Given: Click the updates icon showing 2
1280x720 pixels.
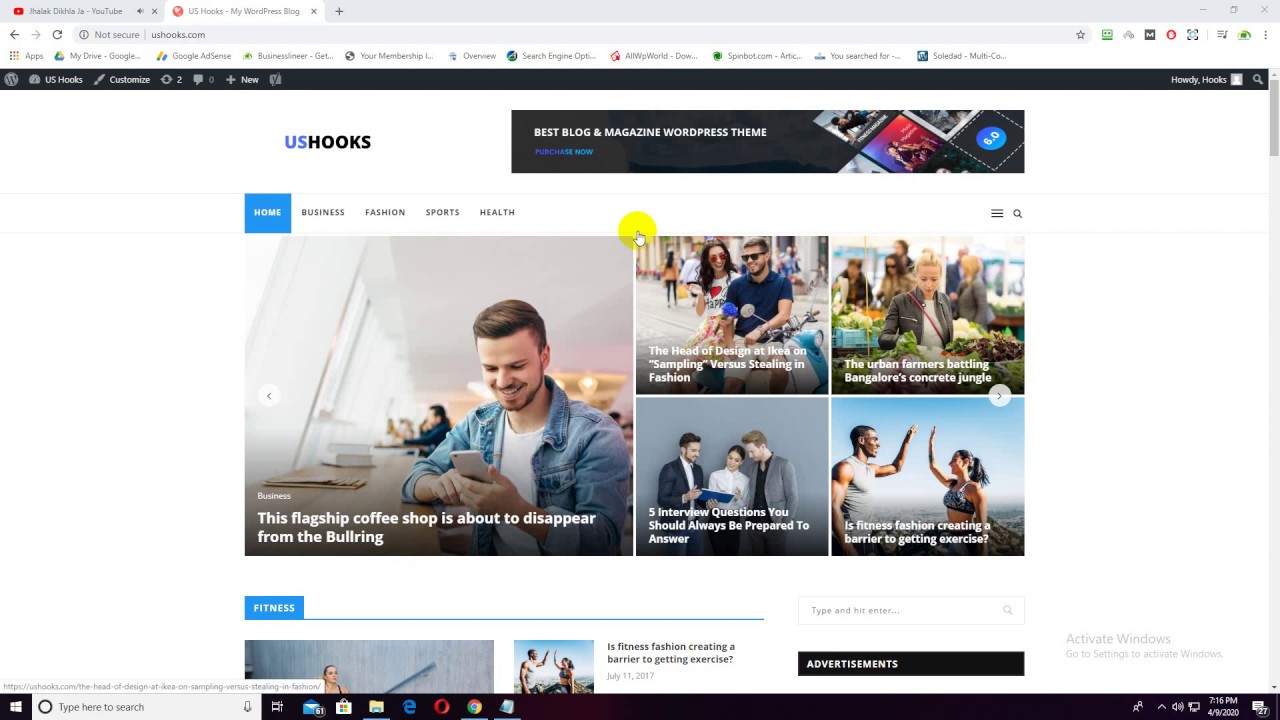Looking at the screenshot, I should point(171,79).
